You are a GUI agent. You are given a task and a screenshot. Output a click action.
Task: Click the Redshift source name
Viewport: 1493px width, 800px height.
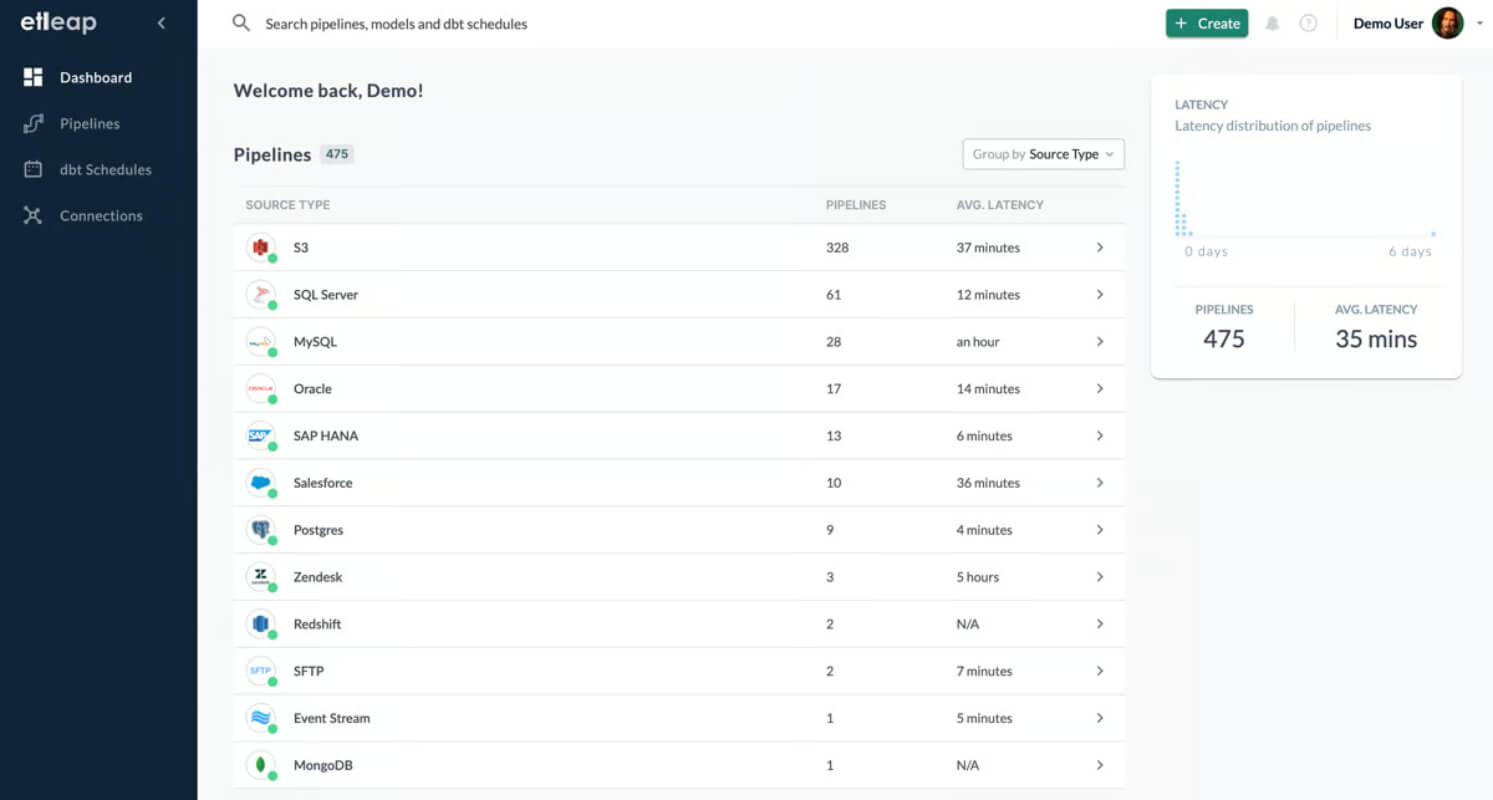tap(317, 623)
